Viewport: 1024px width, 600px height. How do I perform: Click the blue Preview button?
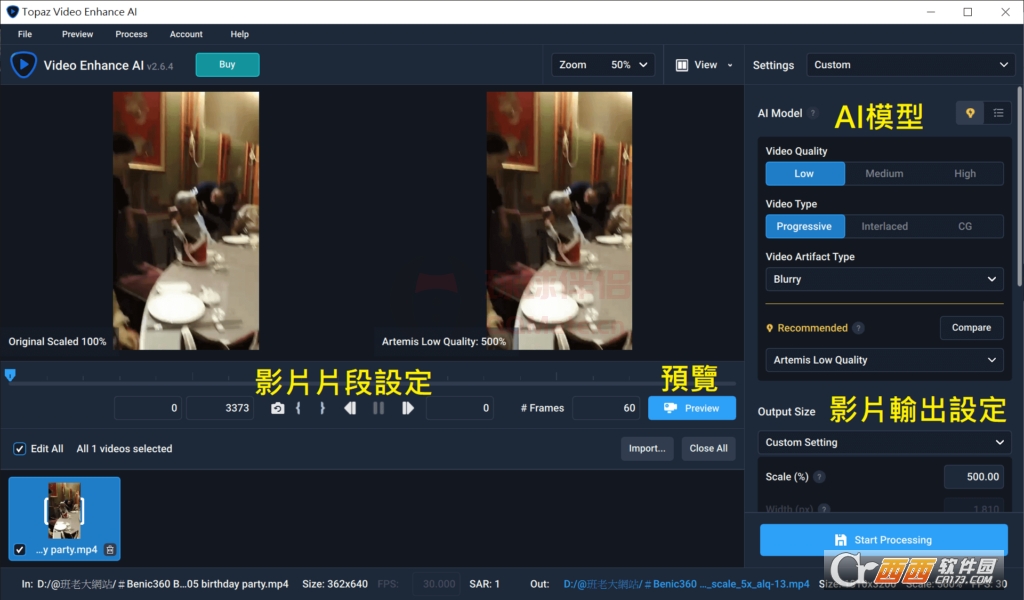692,408
